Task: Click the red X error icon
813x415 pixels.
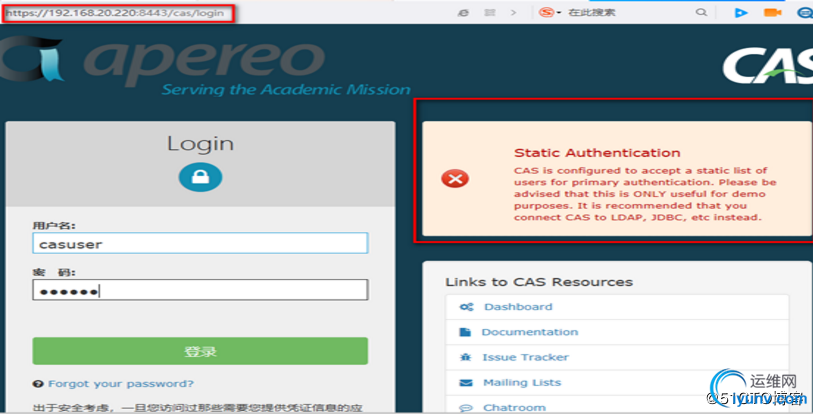Action: point(455,178)
